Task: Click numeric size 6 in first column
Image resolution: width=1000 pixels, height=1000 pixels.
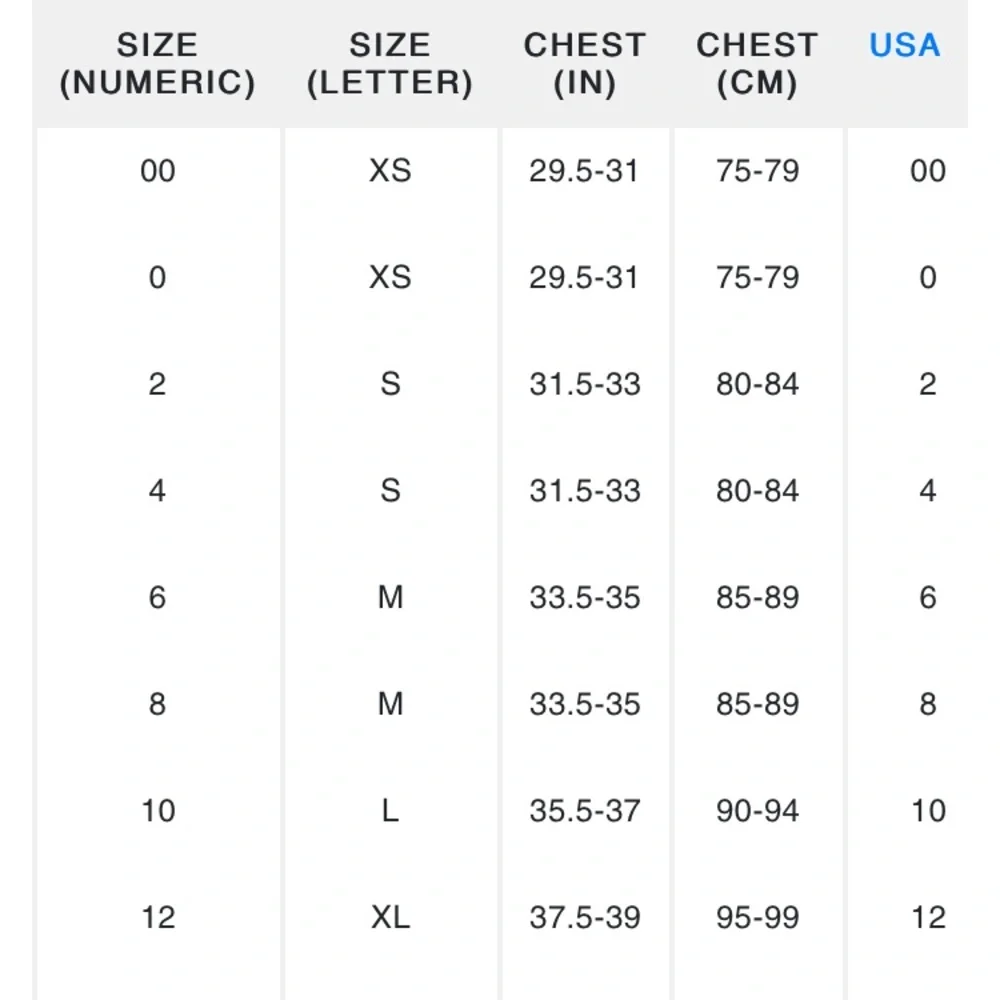Action: click(158, 598)
